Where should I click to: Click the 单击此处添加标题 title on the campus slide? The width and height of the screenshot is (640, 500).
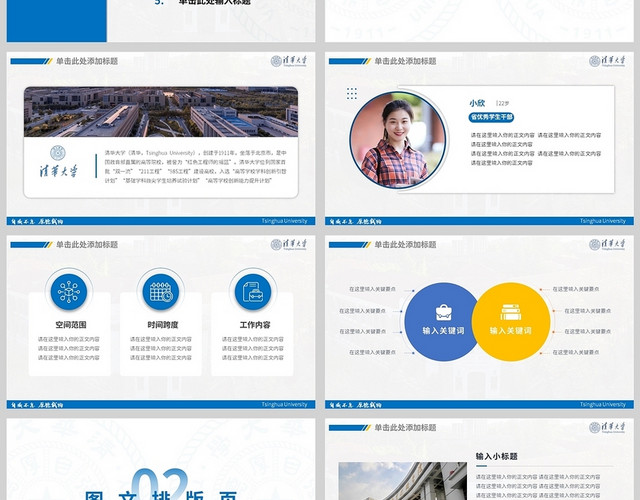(x=87, y=61)
